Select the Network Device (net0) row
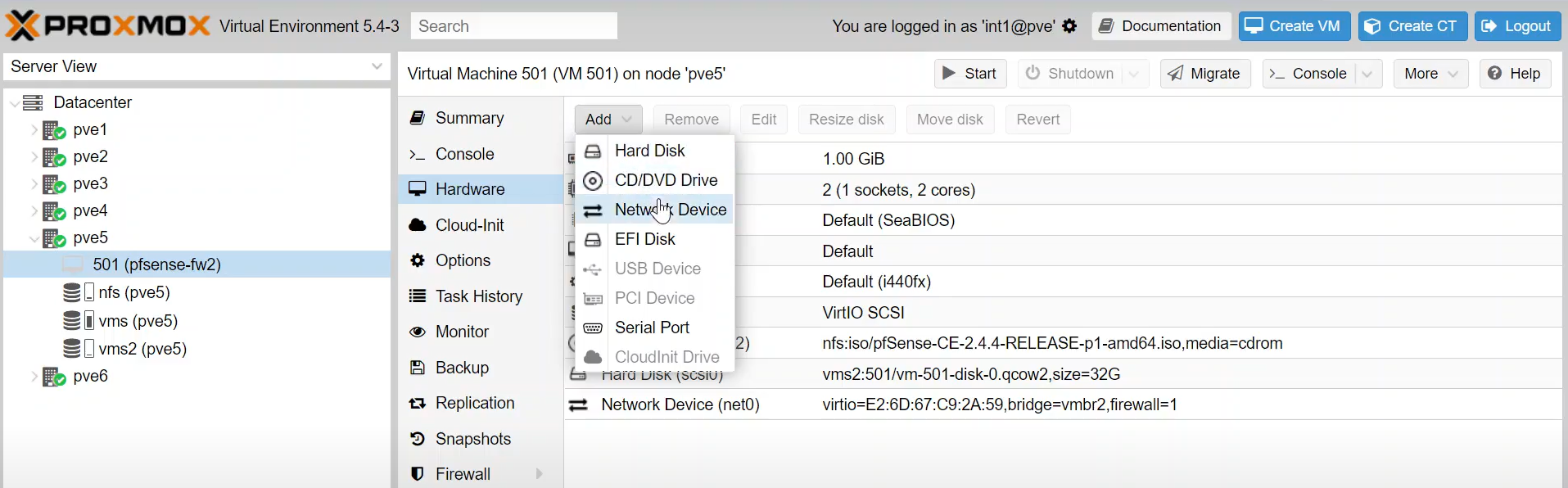Screen dimensions: 1568x488 (x=1063, y=404)
